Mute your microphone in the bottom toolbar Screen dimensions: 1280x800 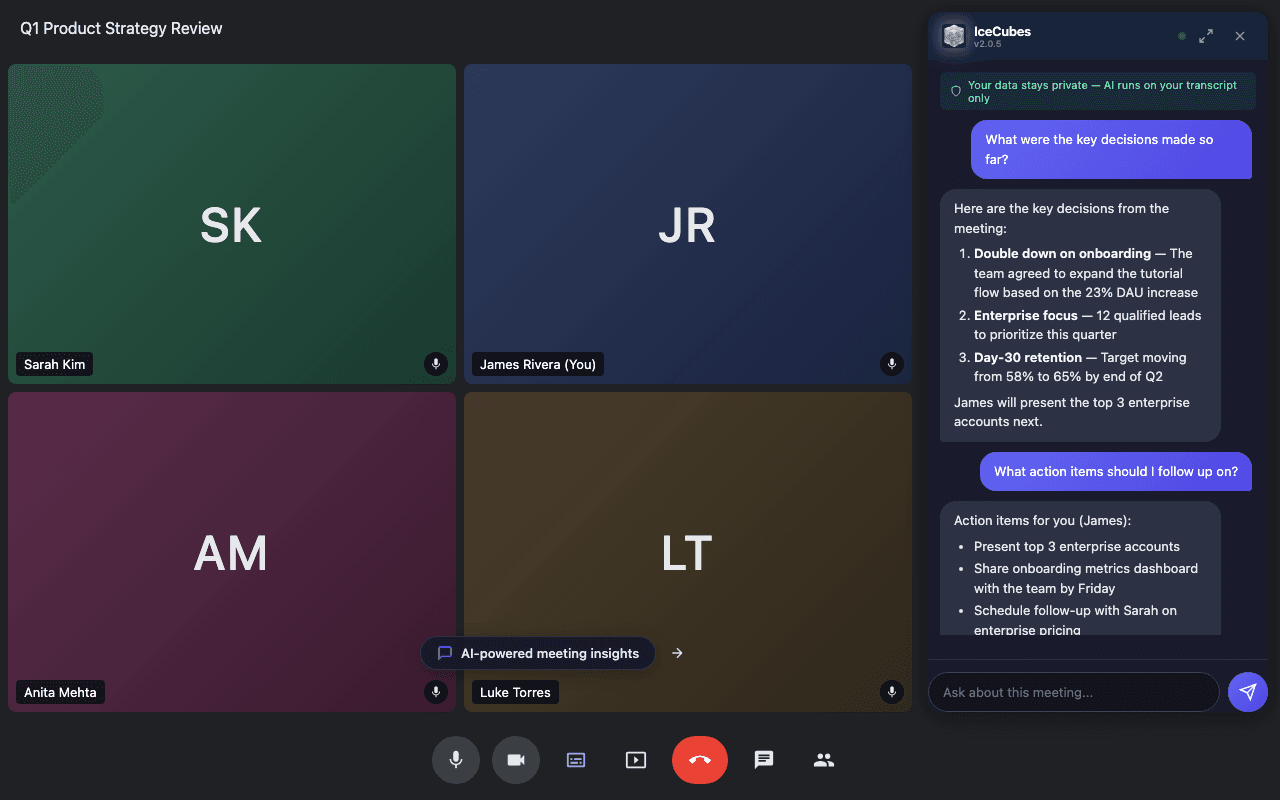[456, 760]
